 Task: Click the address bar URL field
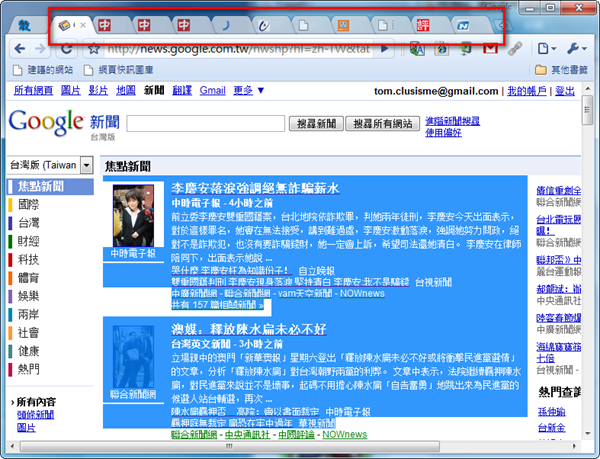point(240,49)
